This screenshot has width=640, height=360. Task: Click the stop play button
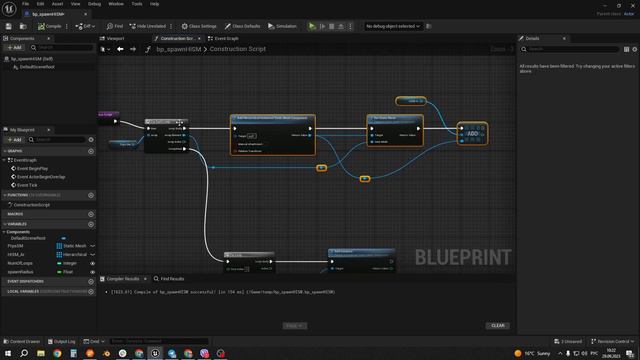point(331,26)
